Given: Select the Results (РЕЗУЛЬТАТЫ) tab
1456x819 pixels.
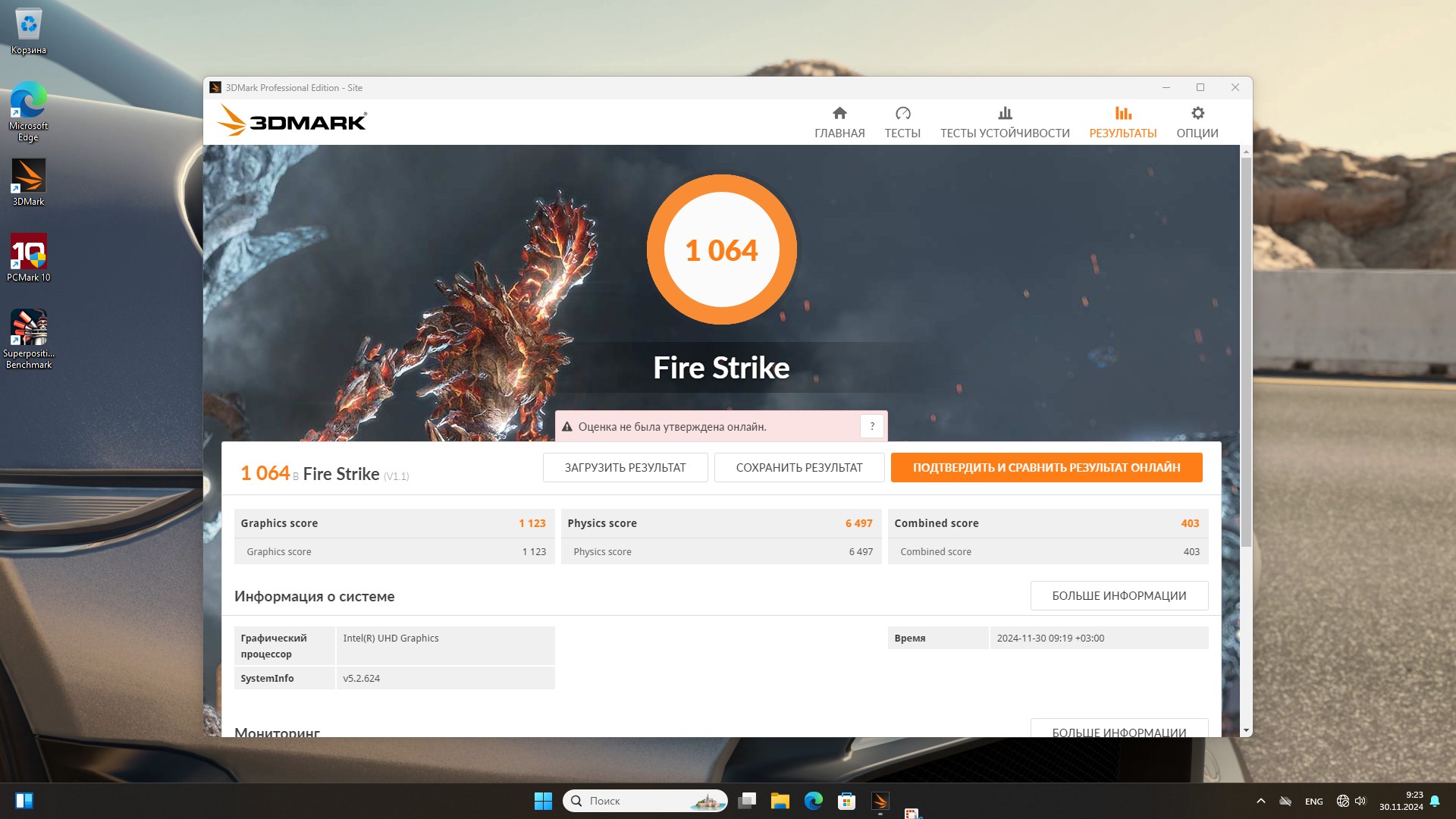Looking at the screenshot, I should (x=1122, y=122).
